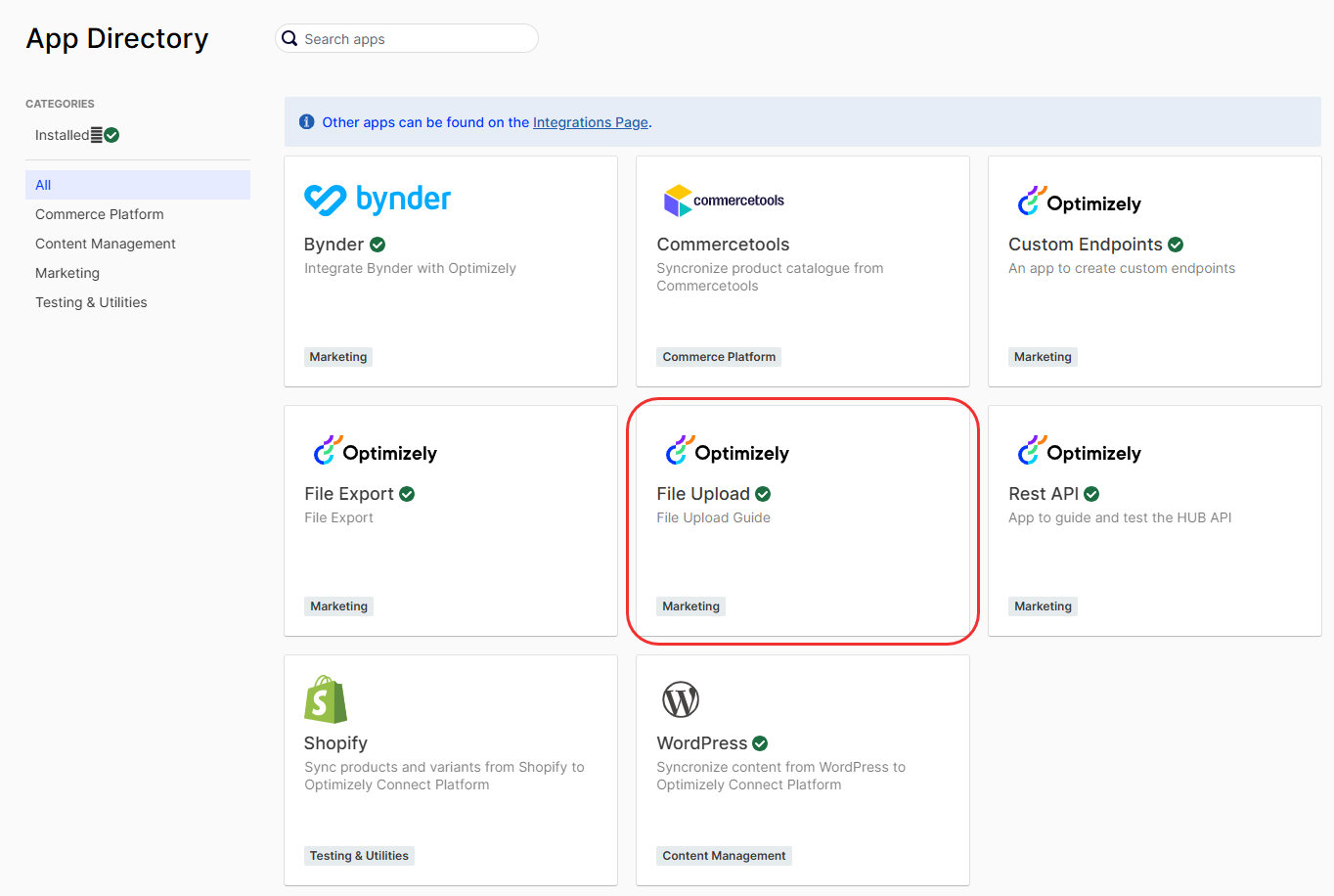
Task: Filter by Marketing category in sidebar
Action: tap(67, 273)
